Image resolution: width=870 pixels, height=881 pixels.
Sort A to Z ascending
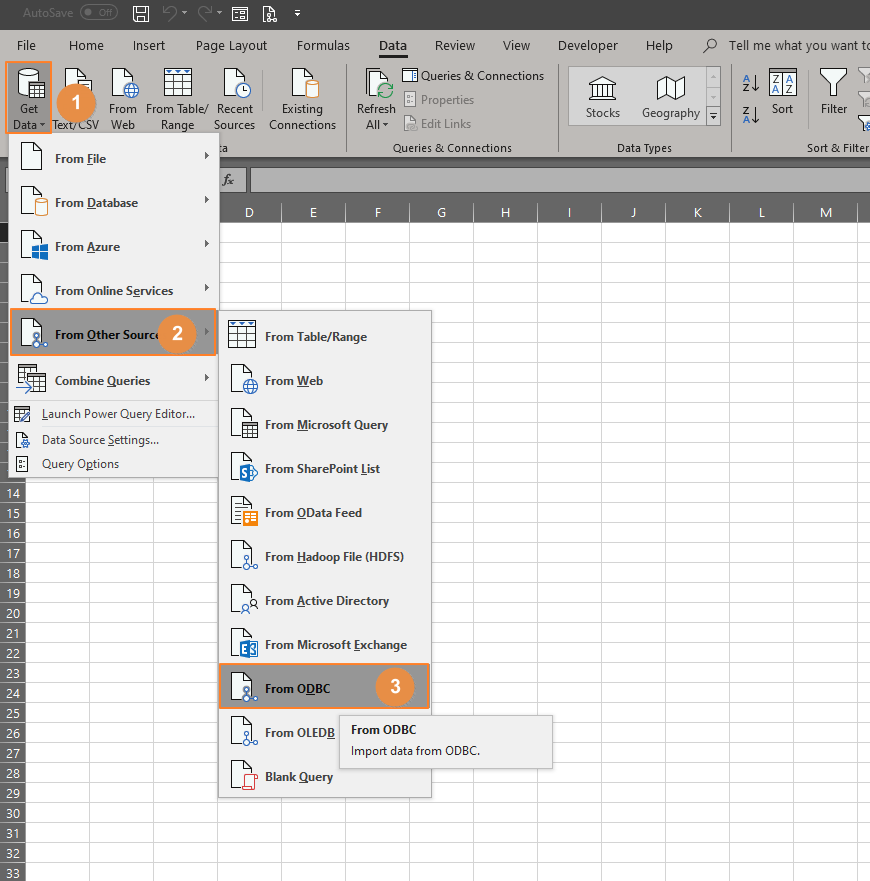(751, 83)
